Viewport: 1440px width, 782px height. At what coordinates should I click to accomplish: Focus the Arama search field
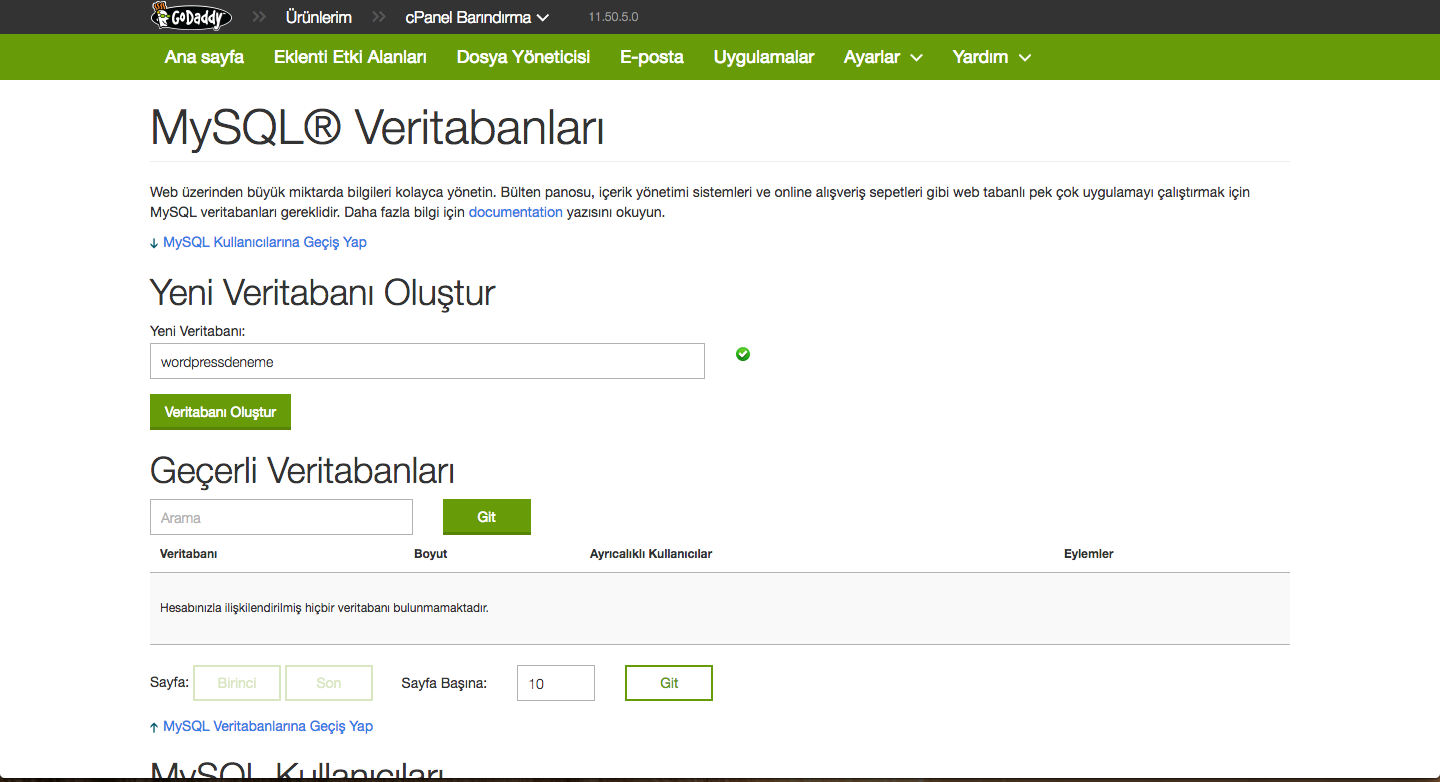(x=281, y=517)
